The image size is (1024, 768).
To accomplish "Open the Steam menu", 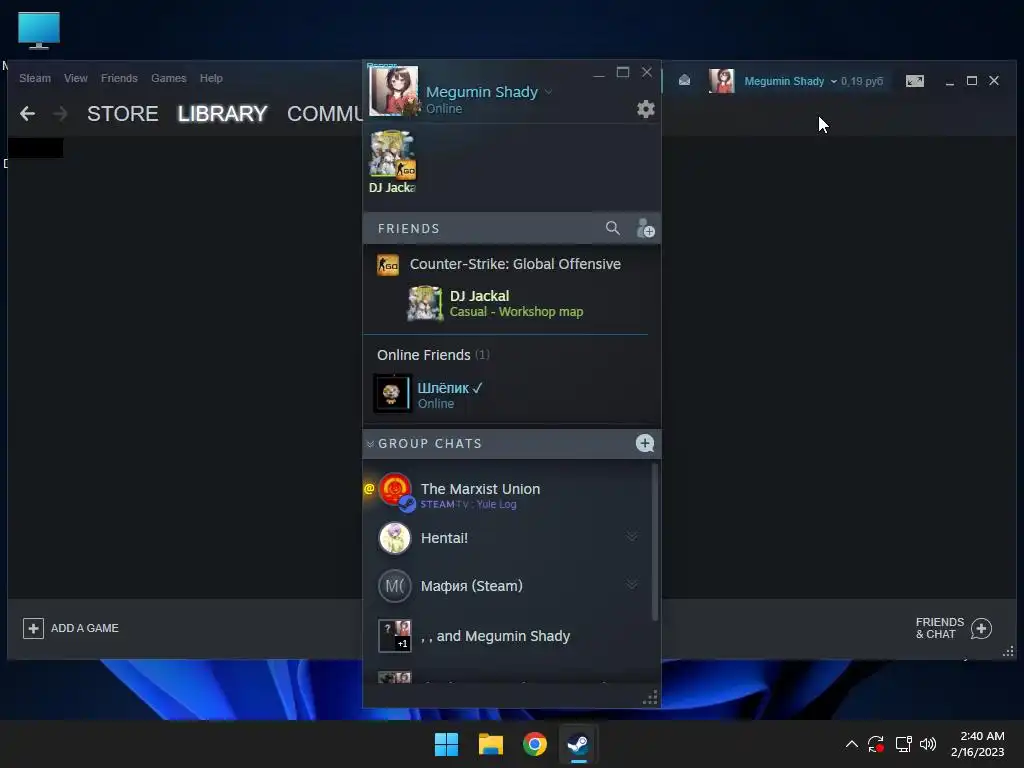I will [35, 78].
